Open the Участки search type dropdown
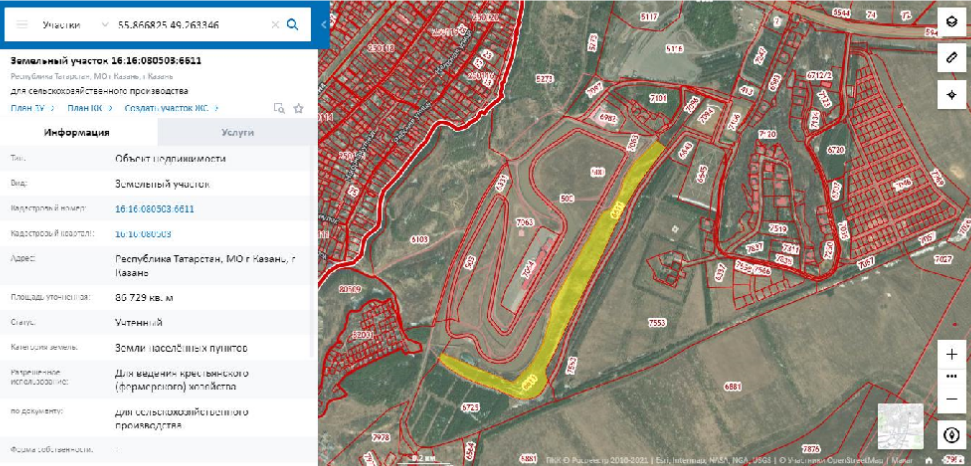 click(76, 24)
